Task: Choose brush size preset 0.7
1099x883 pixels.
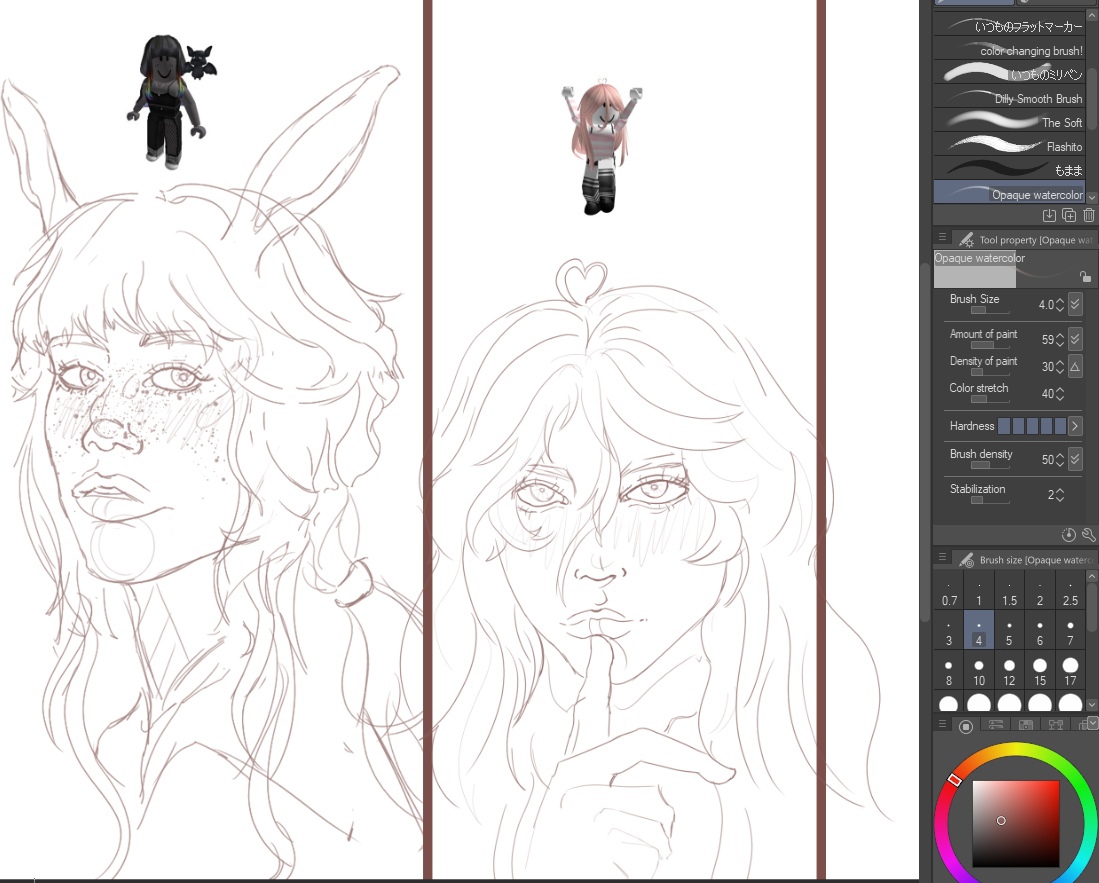Action: (x=949, y=591)
